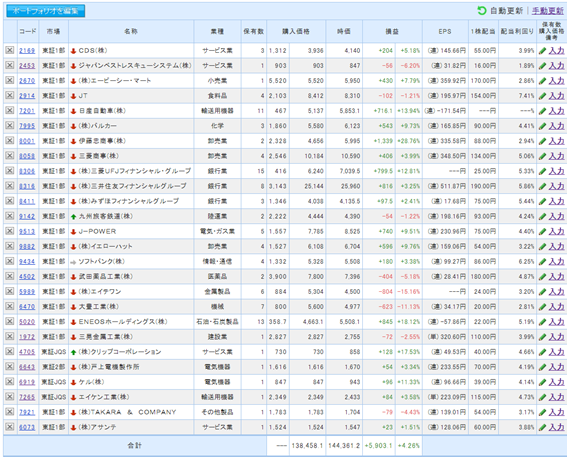The width and height of the screenshot is (567, 457).
Task: Click the 業種 column header
Action: [x=217, y=31]
